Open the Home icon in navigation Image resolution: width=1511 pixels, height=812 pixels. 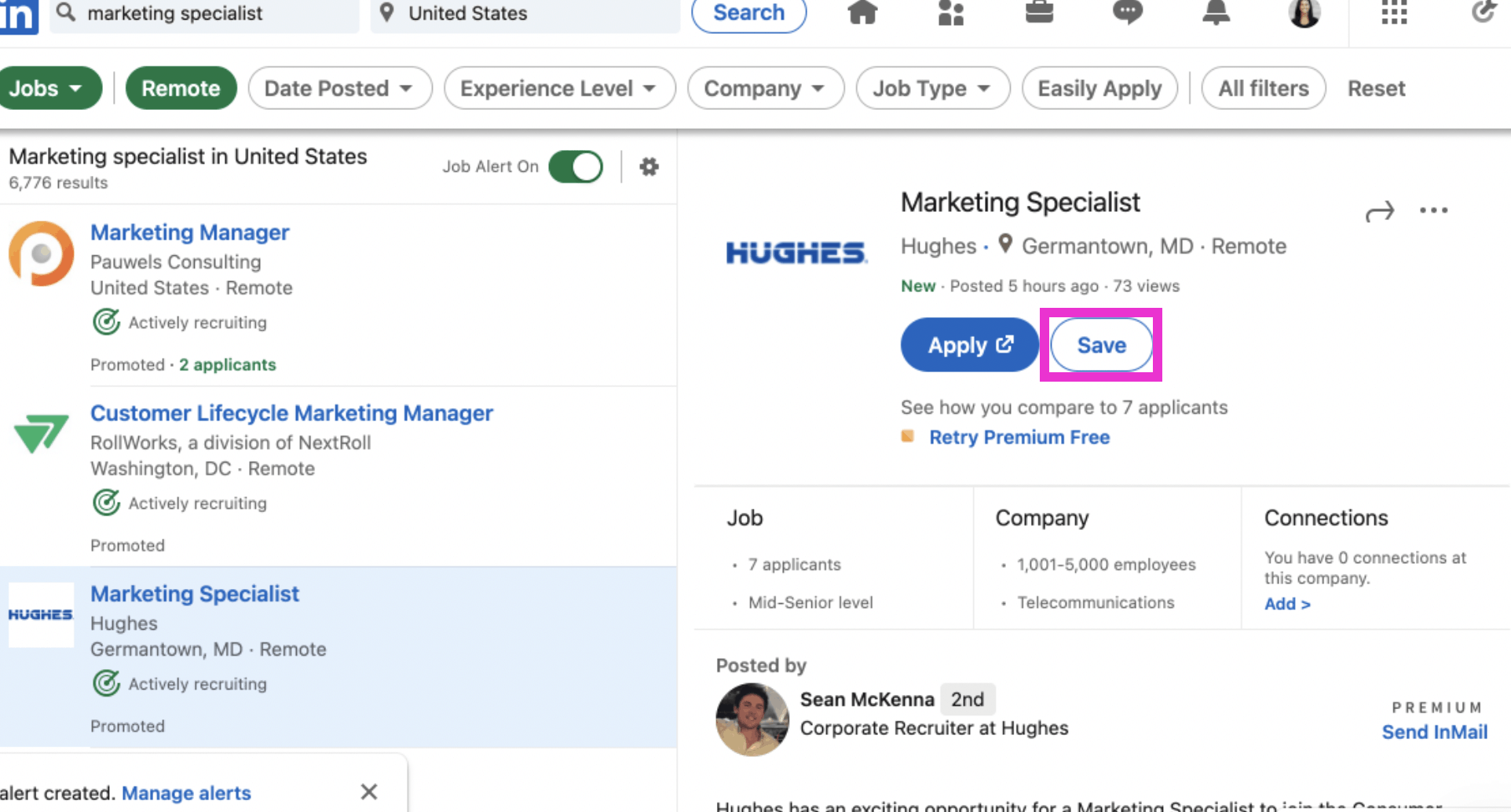(862, 13)
